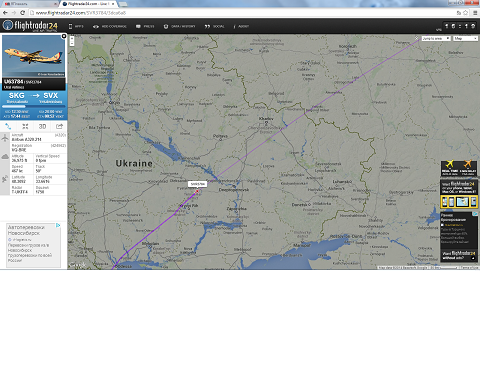Click the Aircraft type Airbus A320 text
The width and height of the screenshot is (480, 372).
[26, 139]
